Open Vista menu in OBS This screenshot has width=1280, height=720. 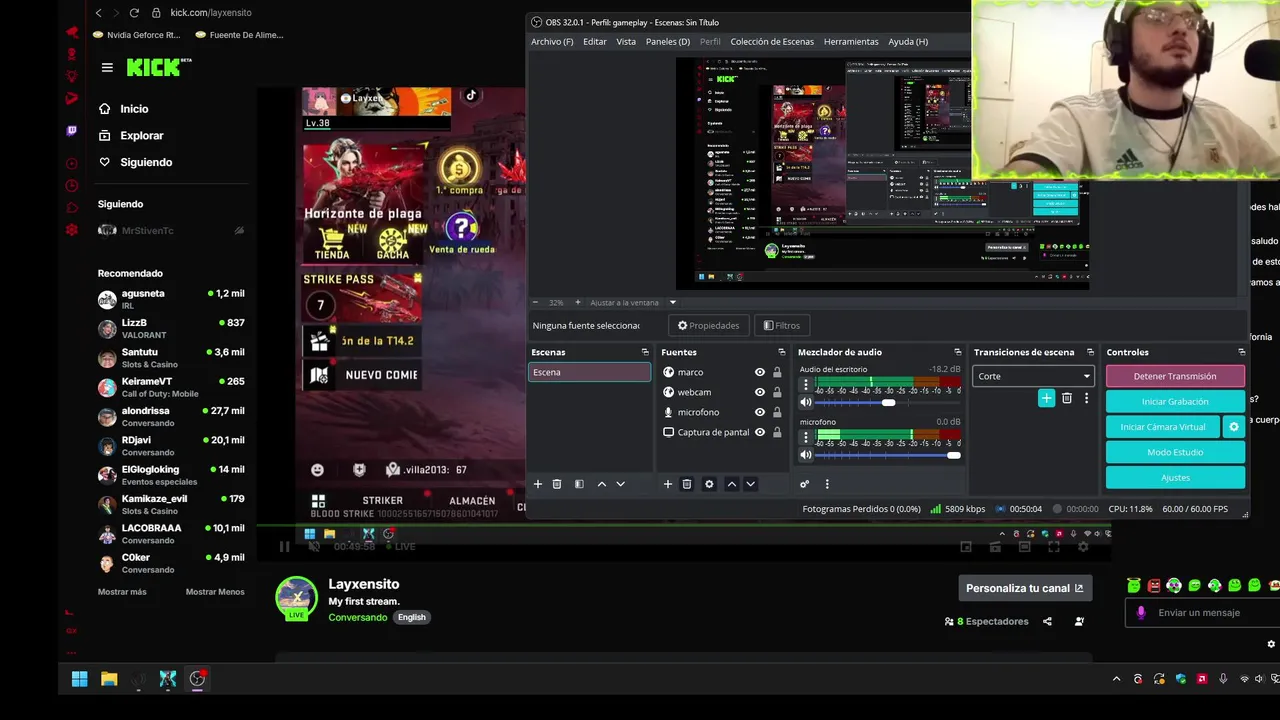(626, 41)
